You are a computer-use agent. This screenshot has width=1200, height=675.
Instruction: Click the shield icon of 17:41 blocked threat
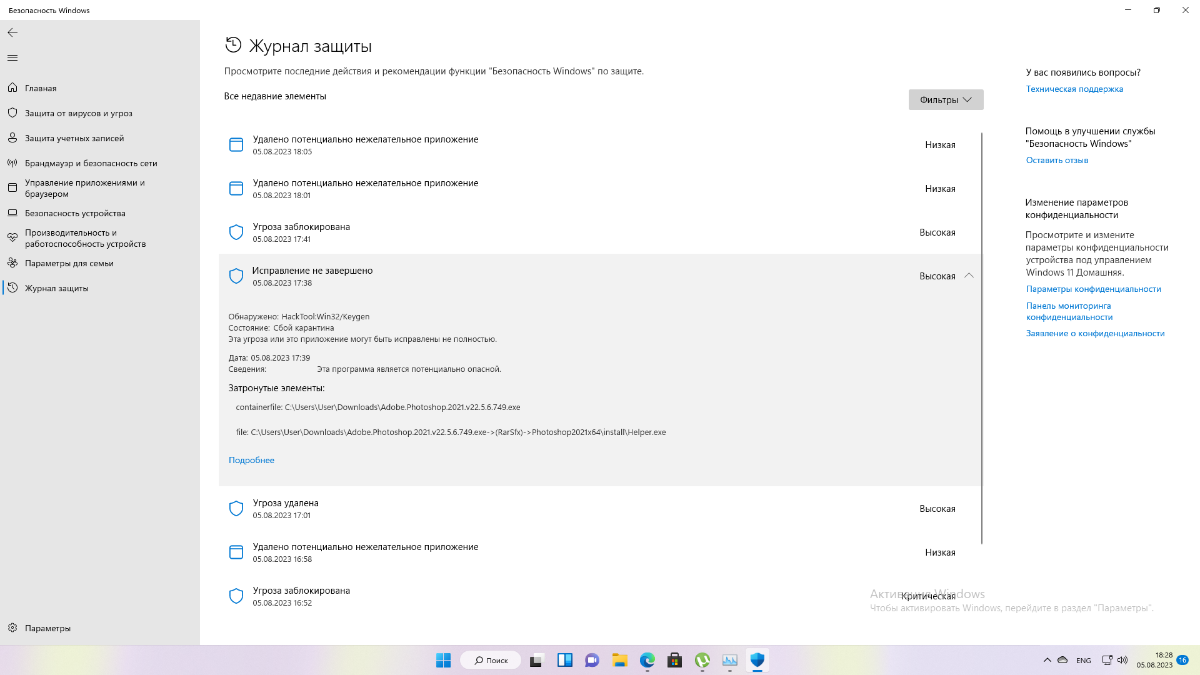point(237,232)
